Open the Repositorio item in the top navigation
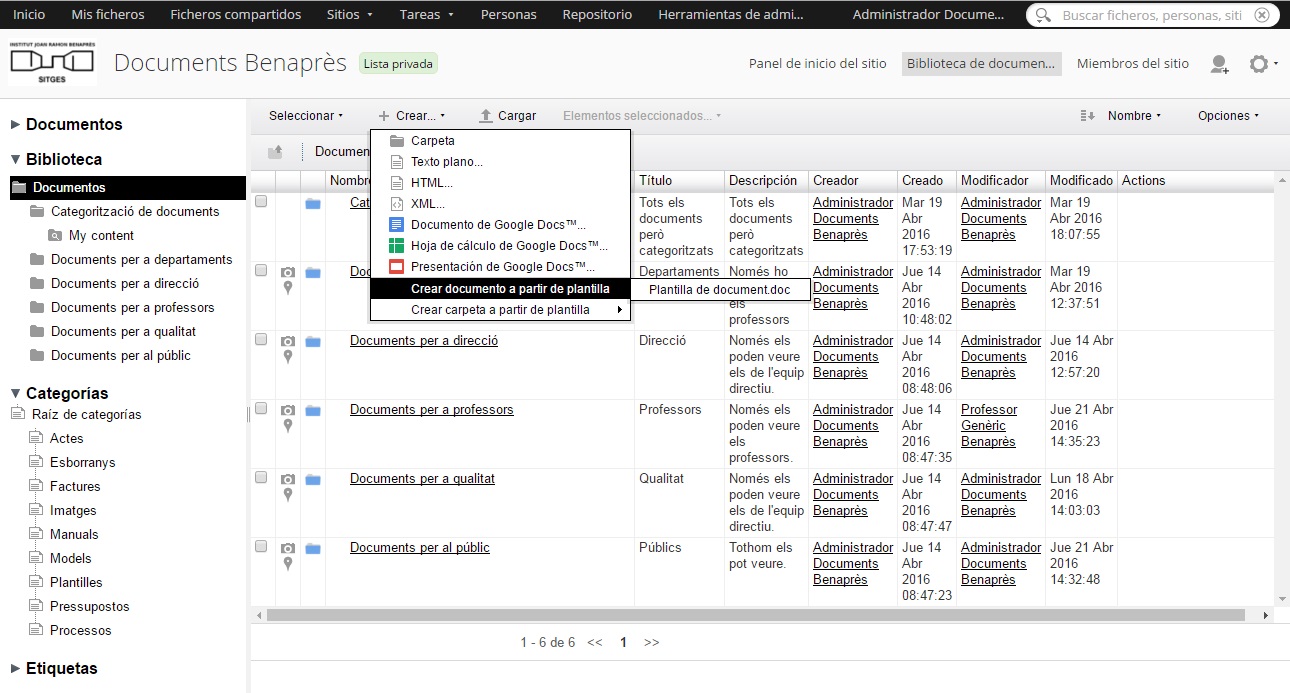The width and height of the screenshot is (1290, 693). coord(597,15)
